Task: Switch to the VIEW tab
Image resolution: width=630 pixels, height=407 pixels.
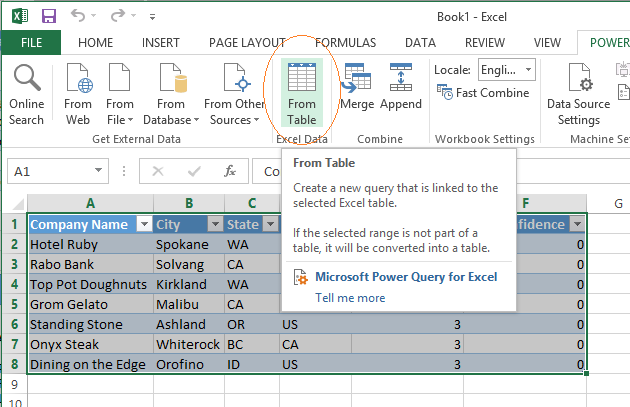Action: [547, 43]
